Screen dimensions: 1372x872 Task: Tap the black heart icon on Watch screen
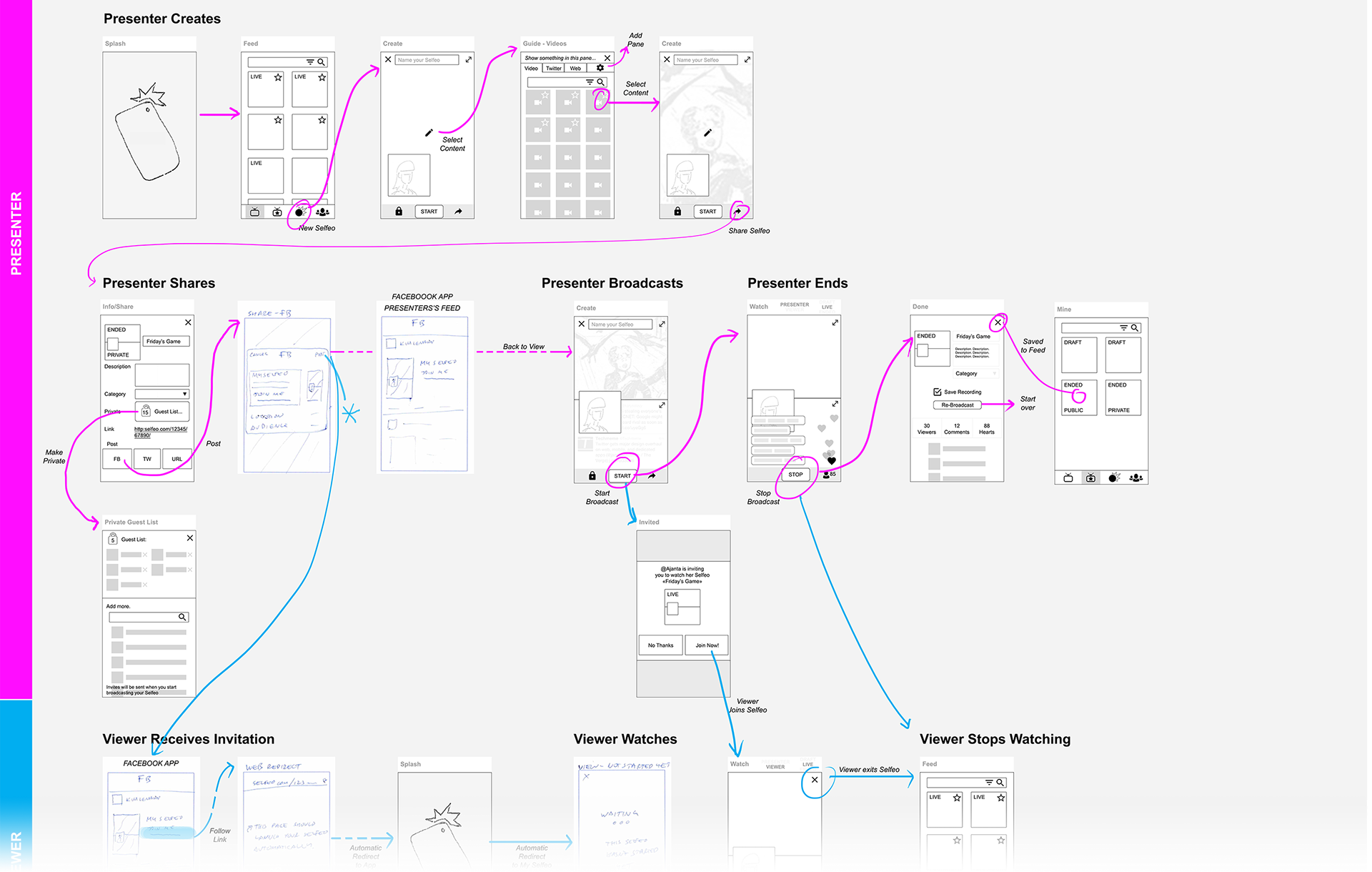pos(831,461)
